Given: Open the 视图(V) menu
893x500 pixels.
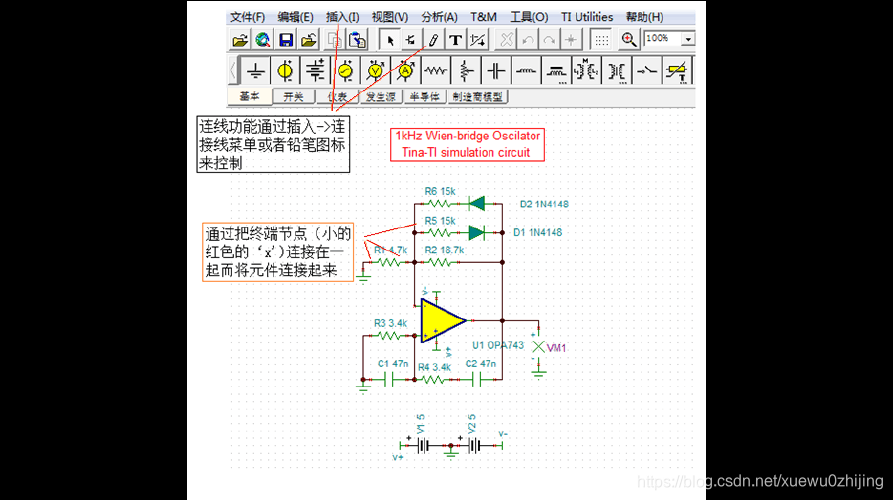Looking at the screenshot, I should (390, 17).
